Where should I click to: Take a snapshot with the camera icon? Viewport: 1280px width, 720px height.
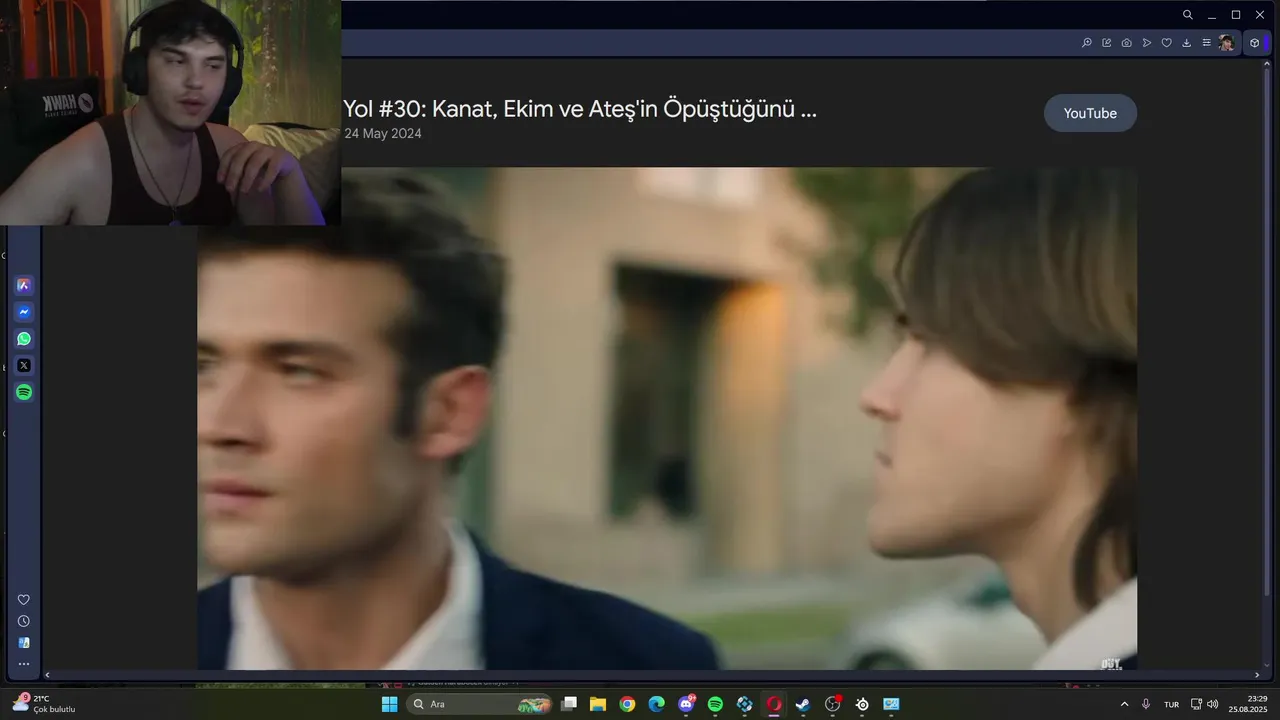click(x=1127, y=43)
